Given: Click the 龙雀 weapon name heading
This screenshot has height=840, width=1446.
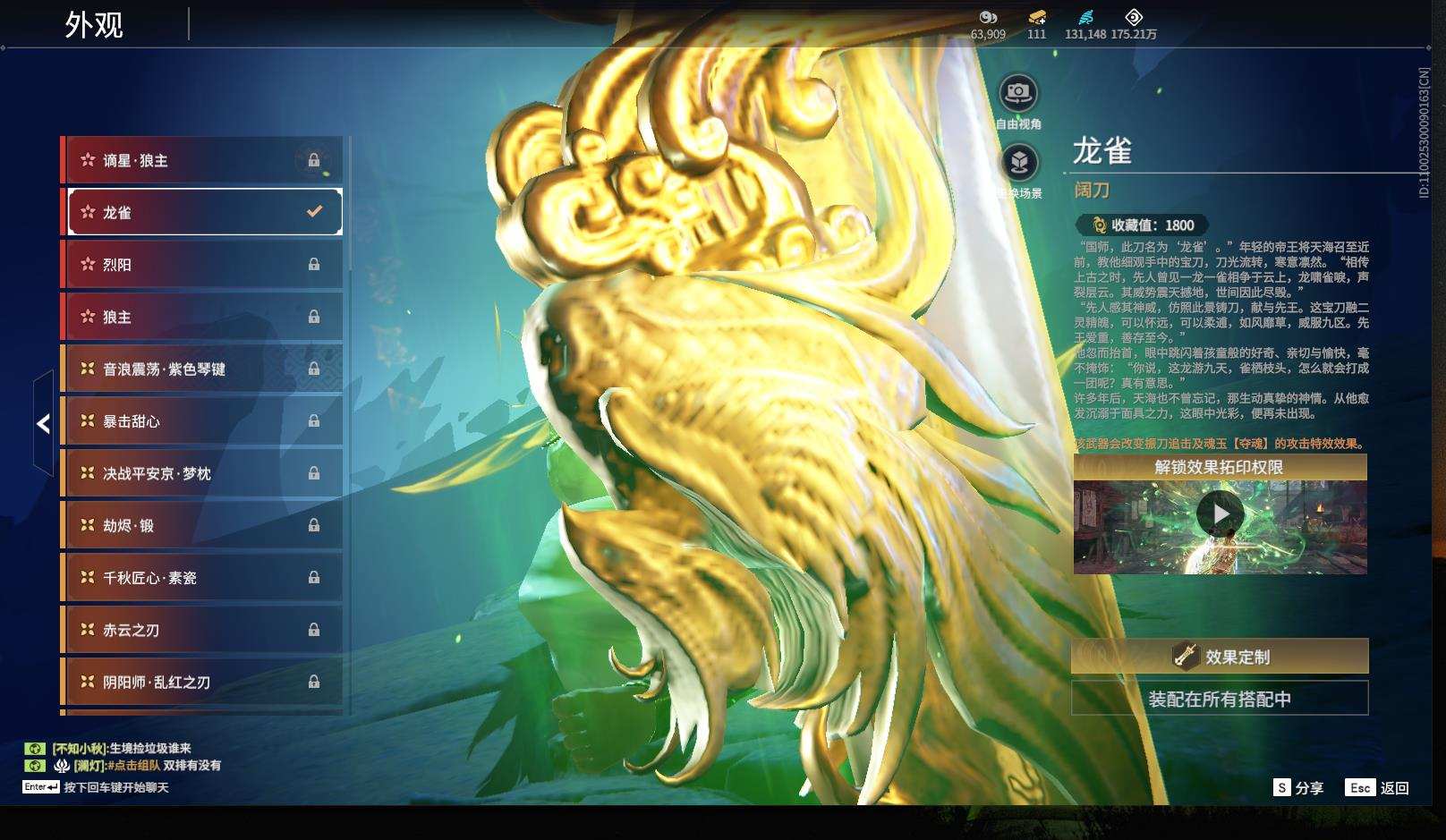Looking at the screenshot, I should point(1102,151).
